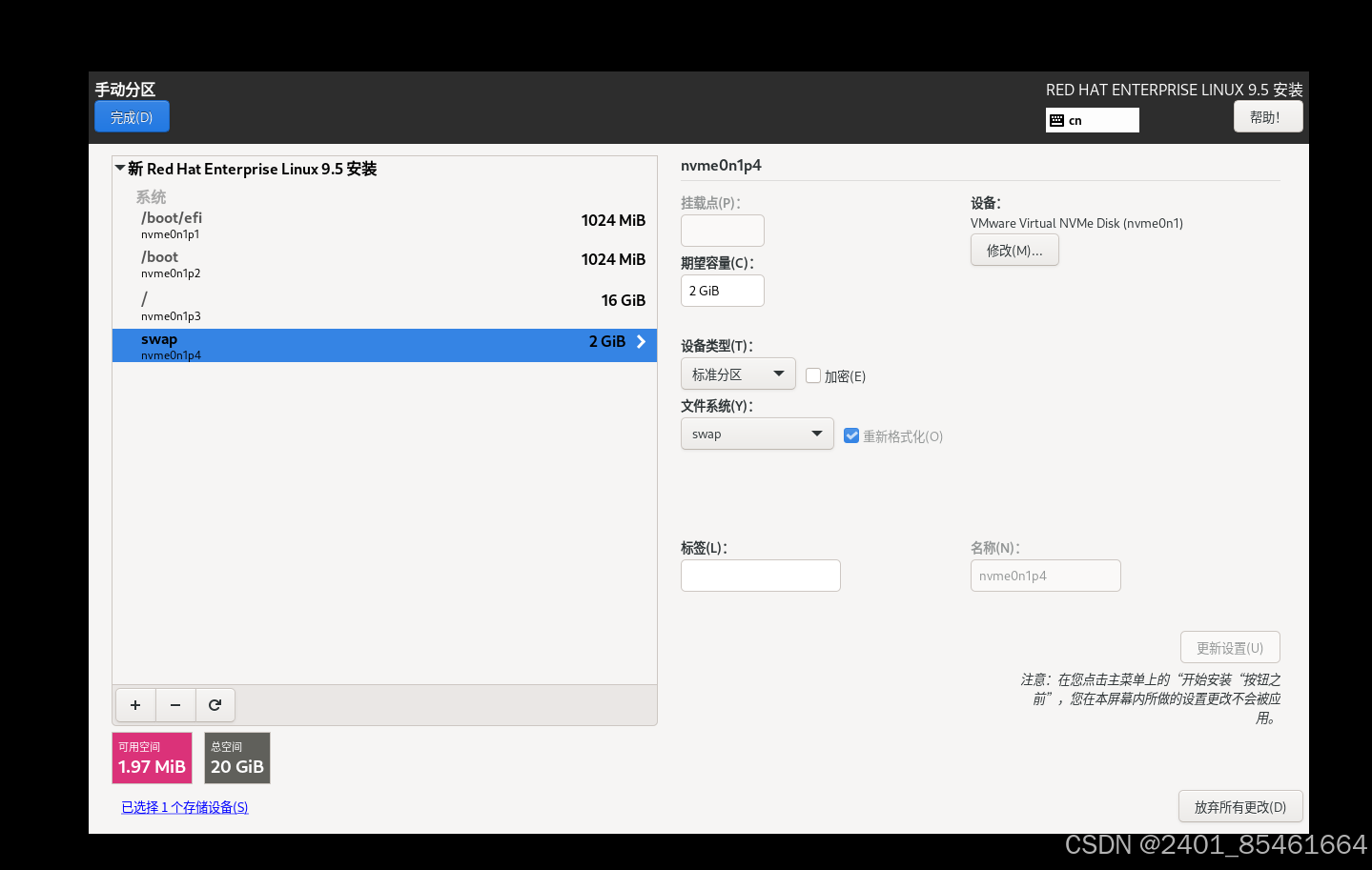
Task: Click the 名称(N) field showing nvme0n1p4
Action: [1046, 576]
